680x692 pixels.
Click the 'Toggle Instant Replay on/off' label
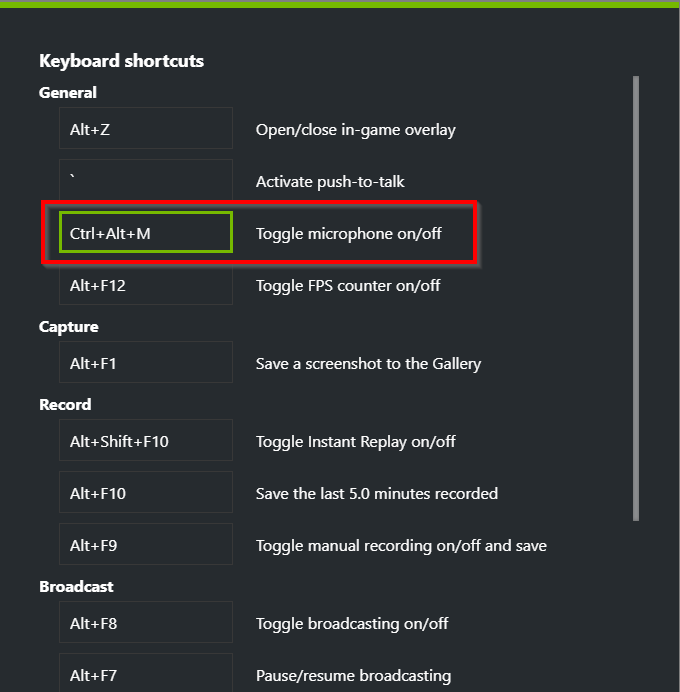(x=355, y=441)
